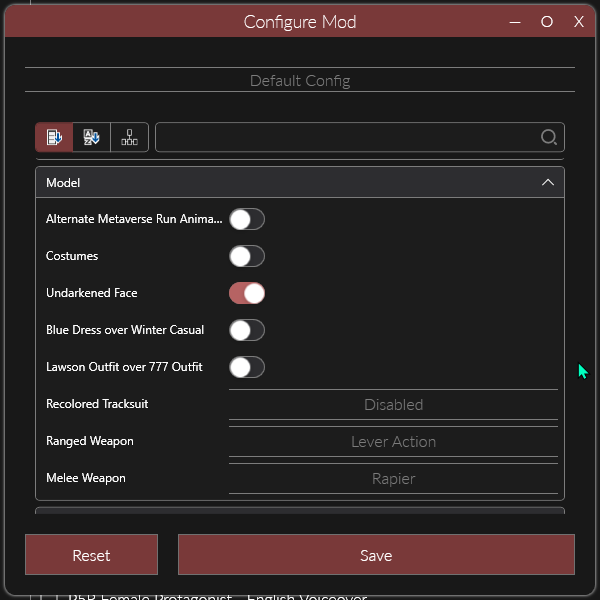Click the Melee Weapon label

pos(86,478)
